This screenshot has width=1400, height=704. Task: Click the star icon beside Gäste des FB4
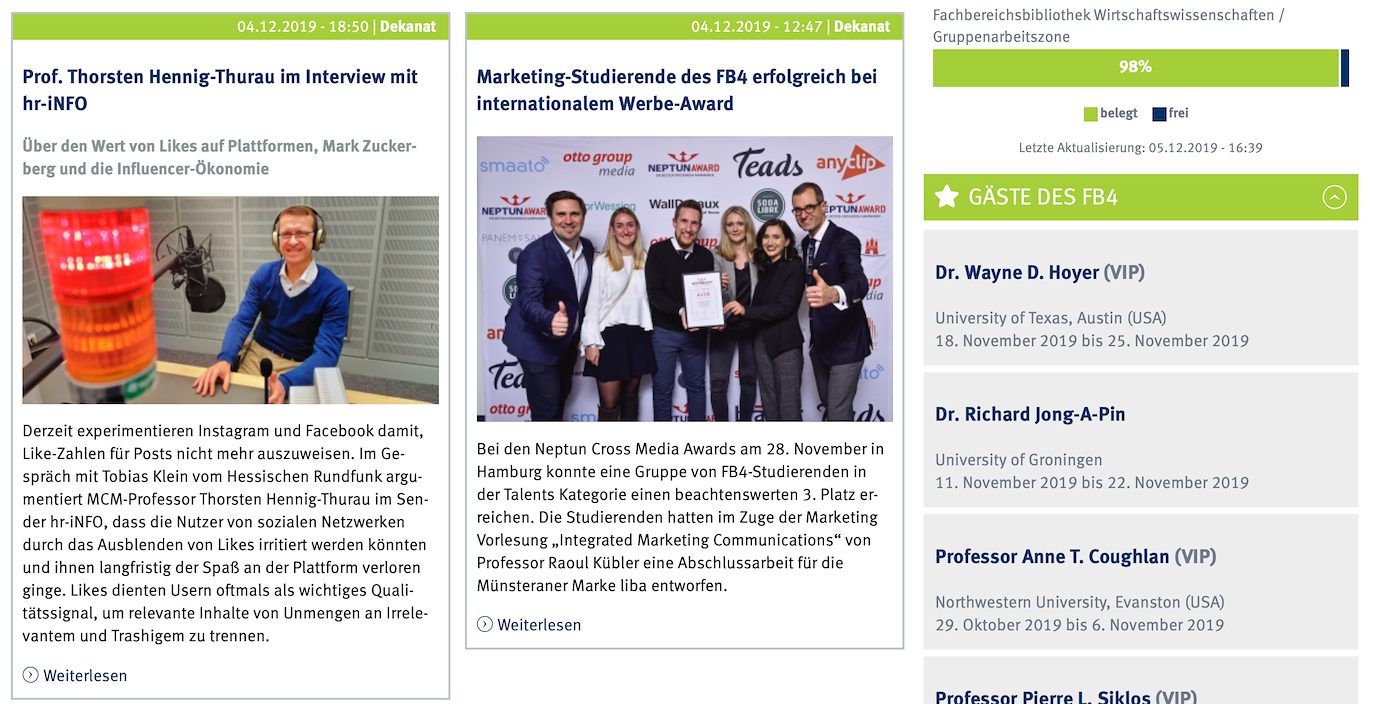click(x=946, y=197)
